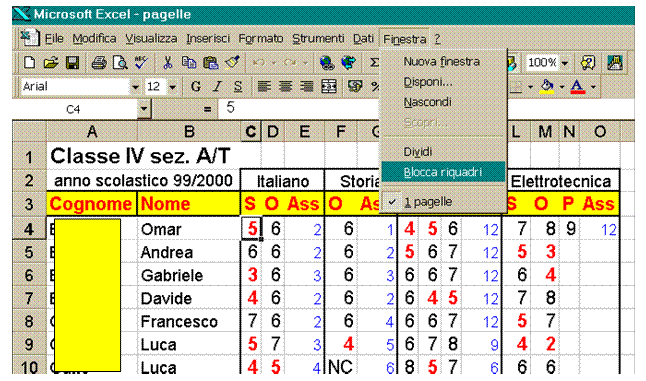Align cell text right

(x=307, y=86)
